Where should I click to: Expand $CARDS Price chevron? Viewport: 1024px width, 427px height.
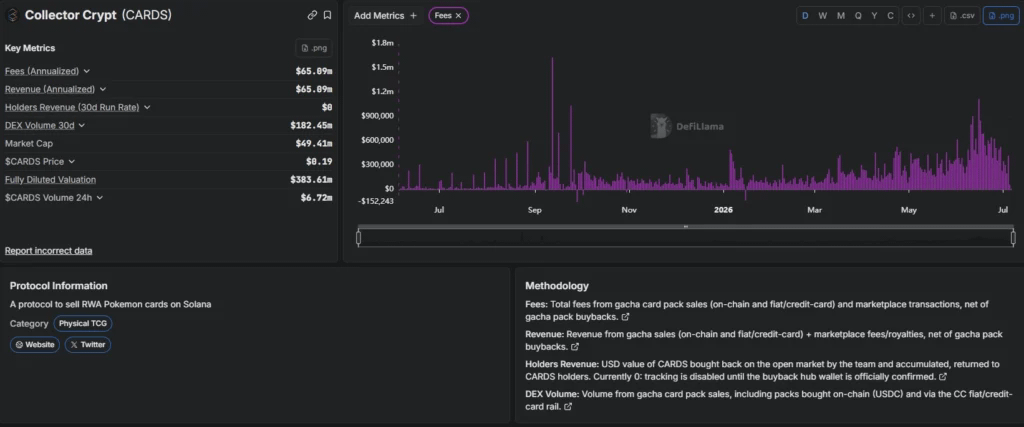pyautogui.click(x=71, y=161)
